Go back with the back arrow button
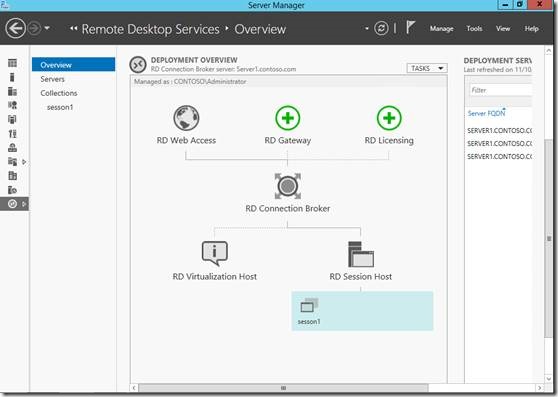The width and height of the screenshot is (558, 397). click(x=16, y=28)
